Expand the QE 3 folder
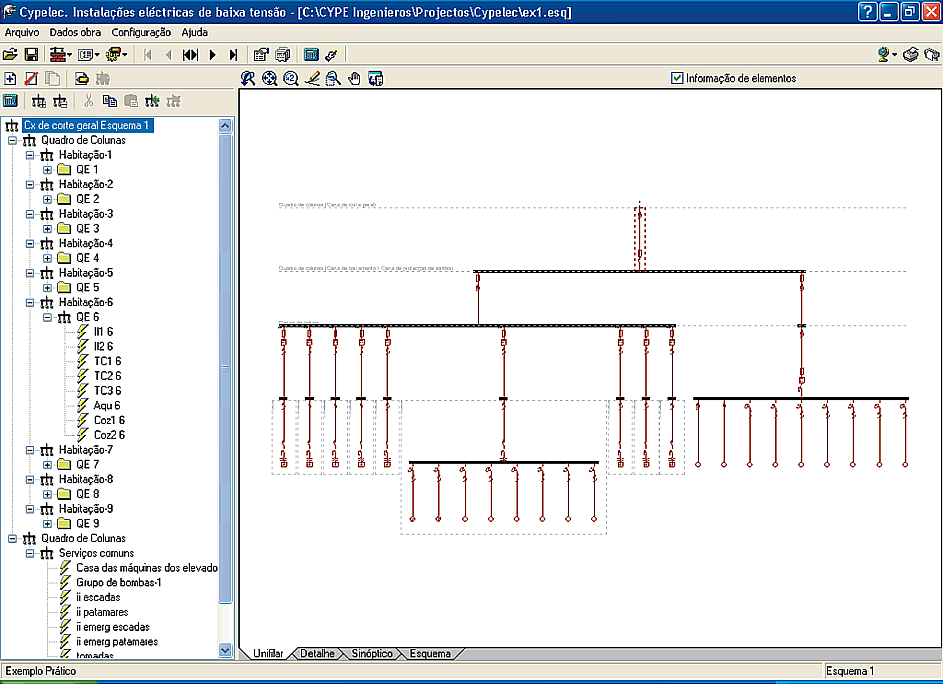The height and width of the screenshot is (695, 943). tap(47, 228)
